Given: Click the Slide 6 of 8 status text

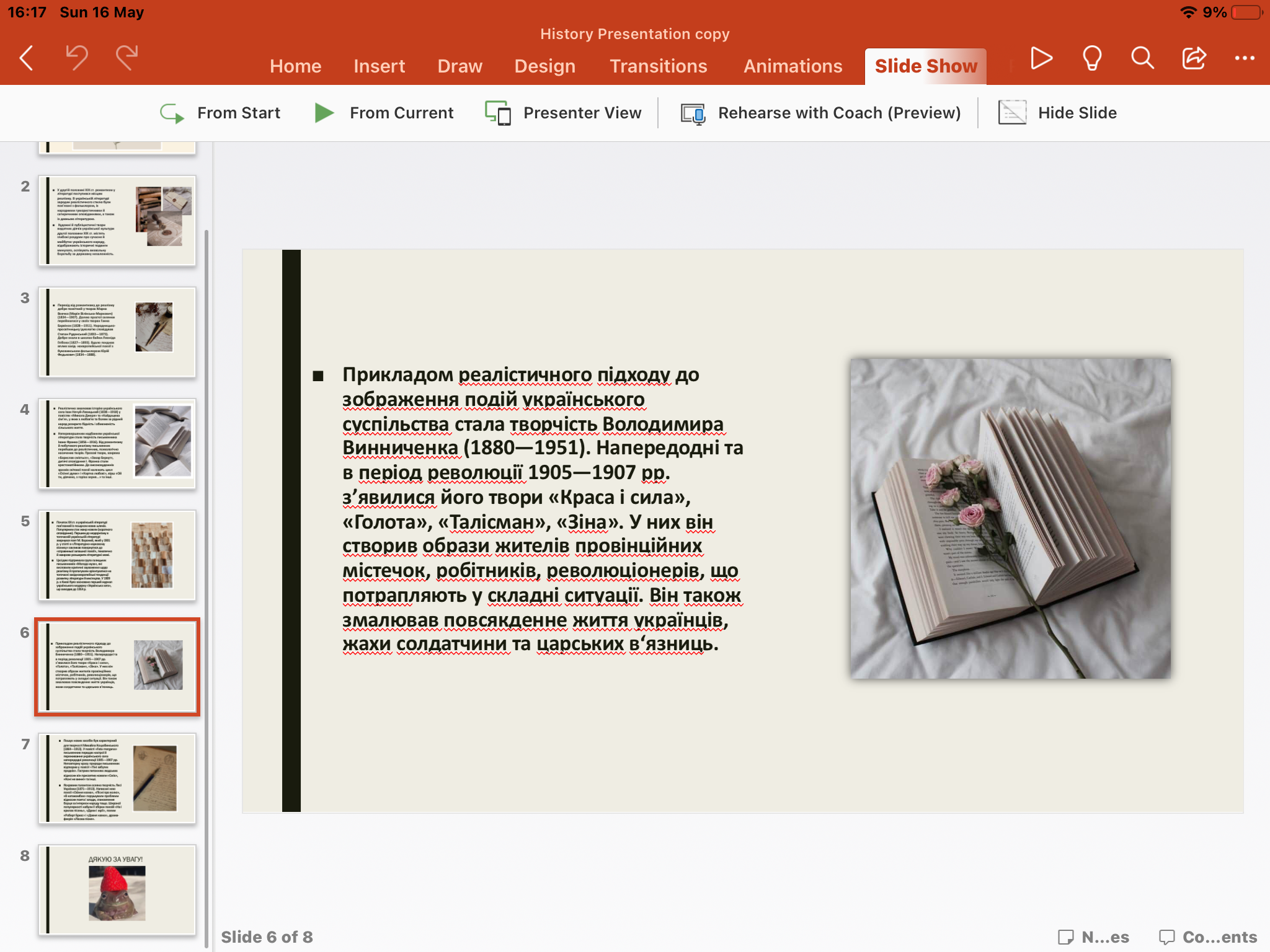Looking at the screenshot, I should click(267, 937).
